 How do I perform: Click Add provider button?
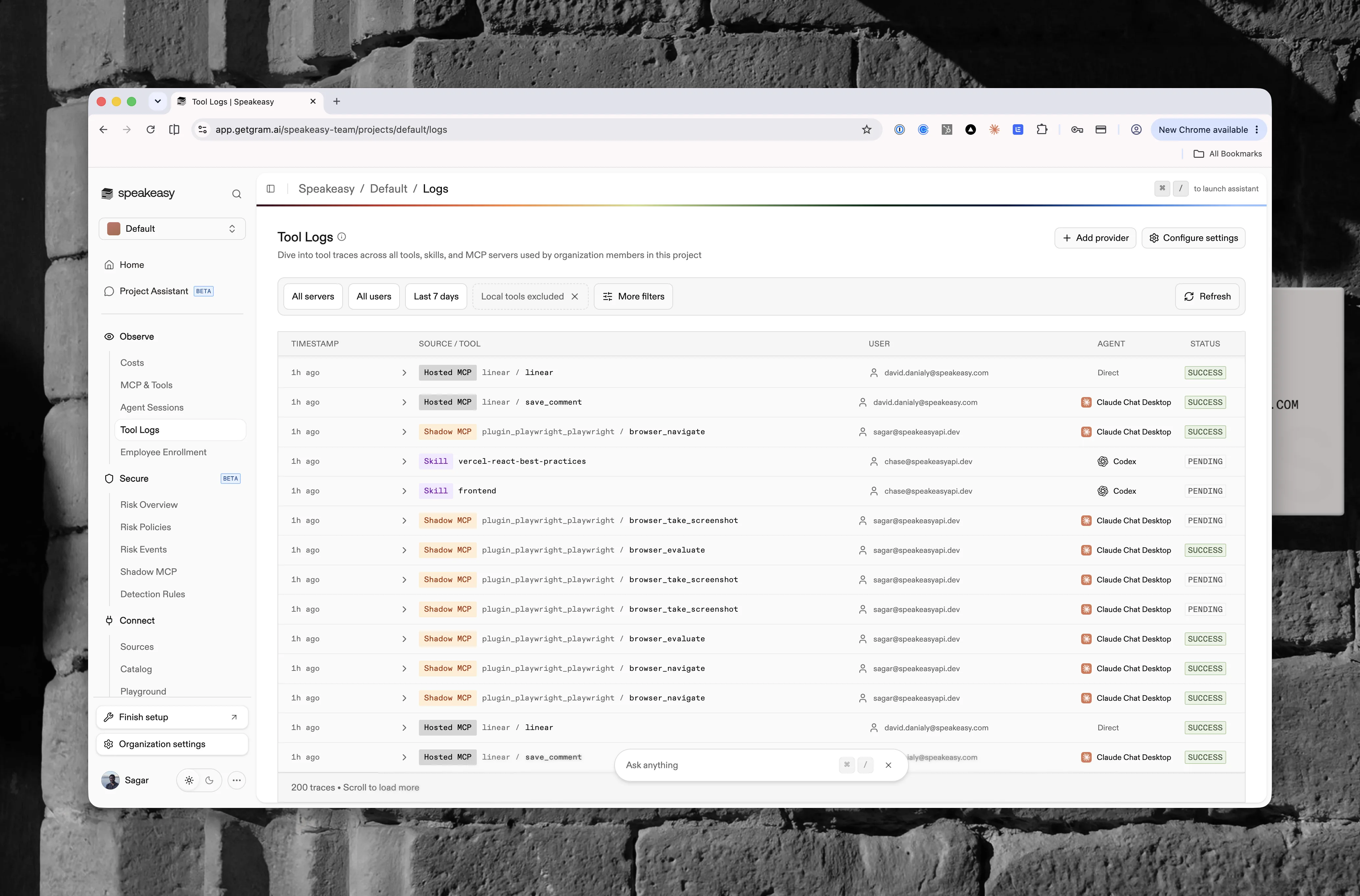tap(1095, 238)
